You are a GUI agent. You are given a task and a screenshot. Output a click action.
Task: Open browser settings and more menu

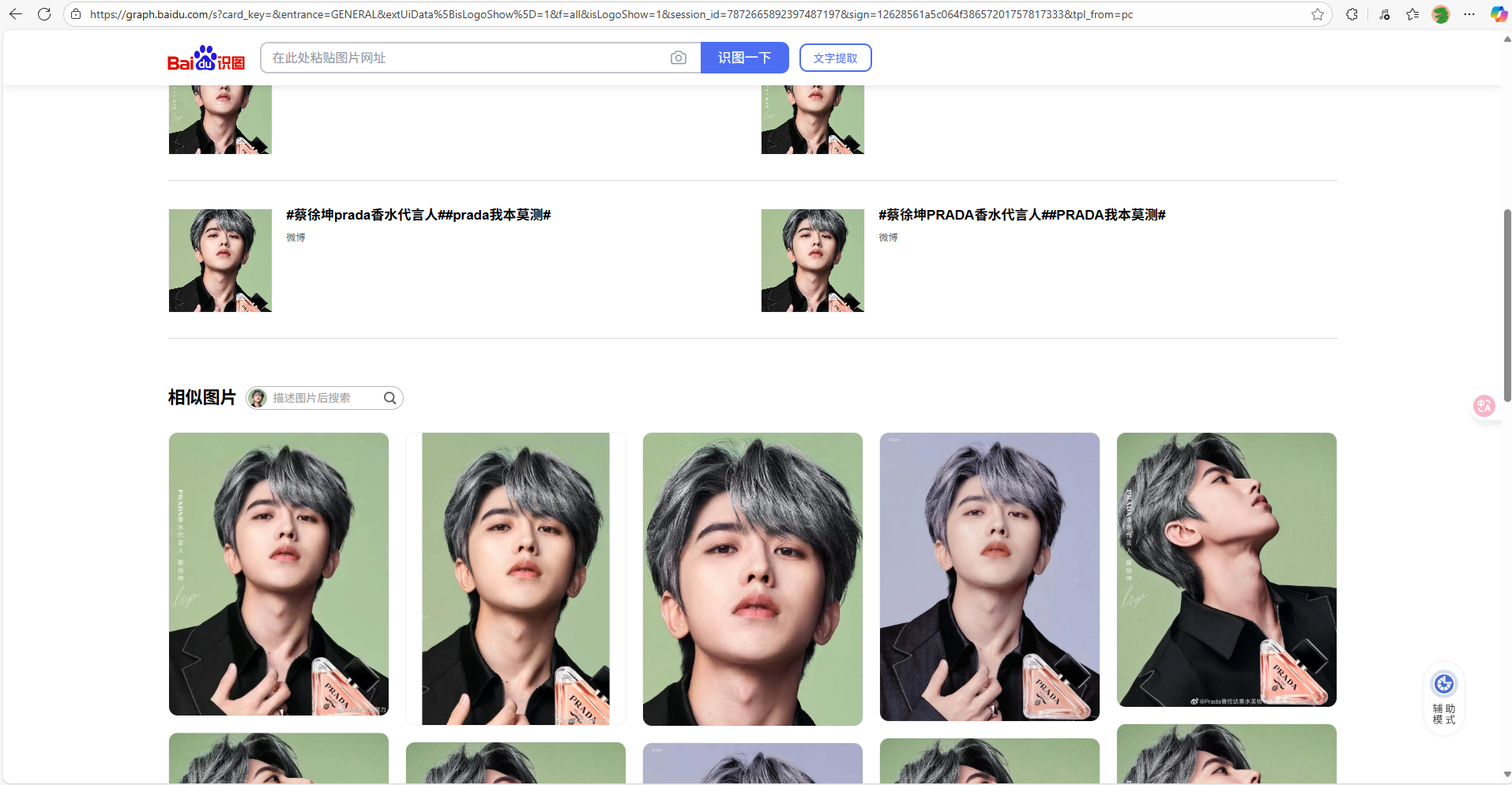tap(1469, 14)
